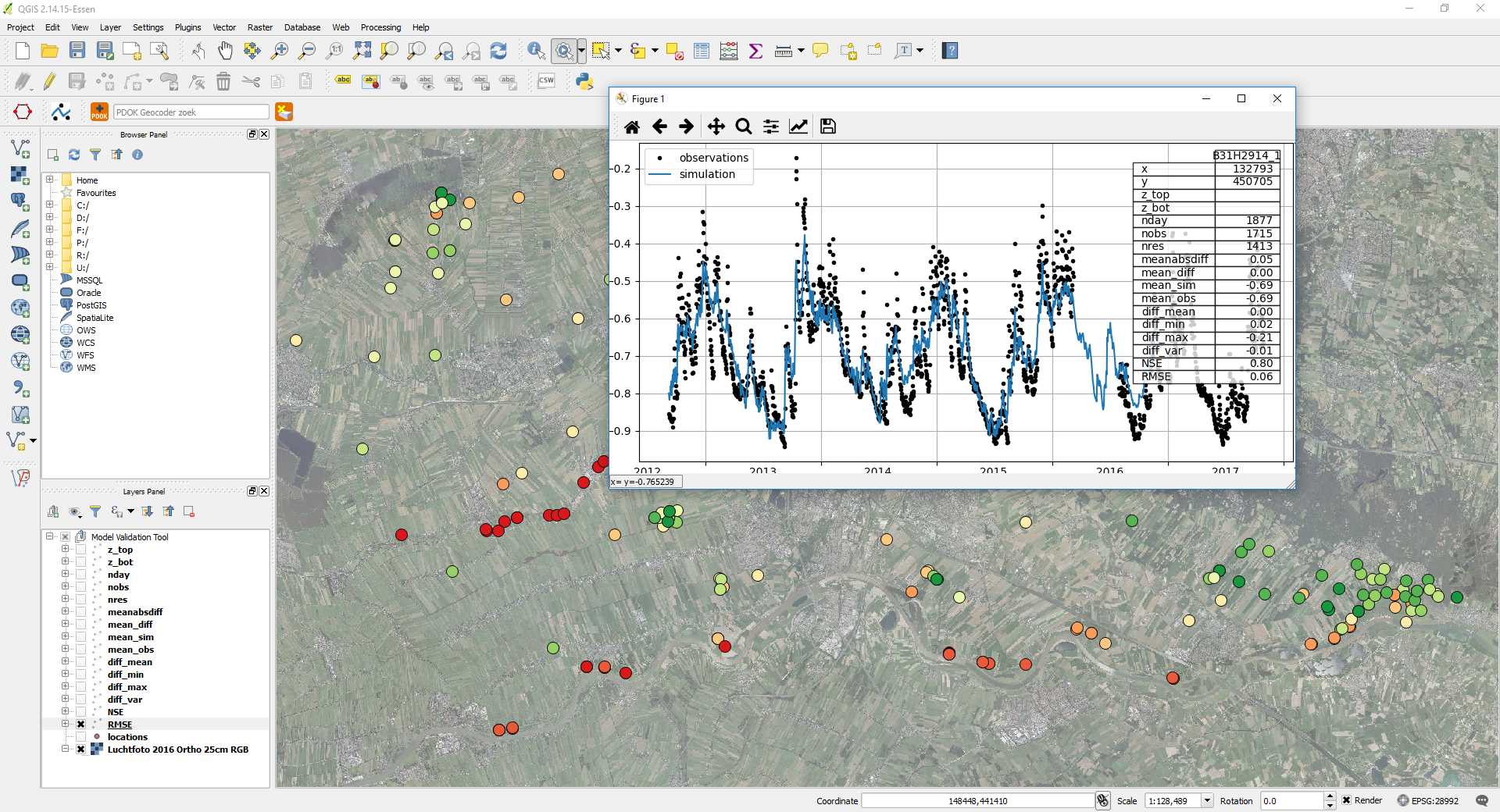Expand the Home folder in Browser Panel
The width and height of the screenshot is (1500, 812).
[50, 180]
